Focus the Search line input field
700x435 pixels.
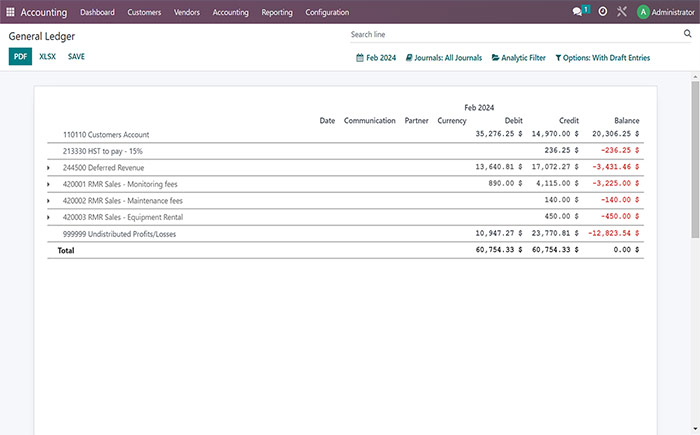coord(516,34)
